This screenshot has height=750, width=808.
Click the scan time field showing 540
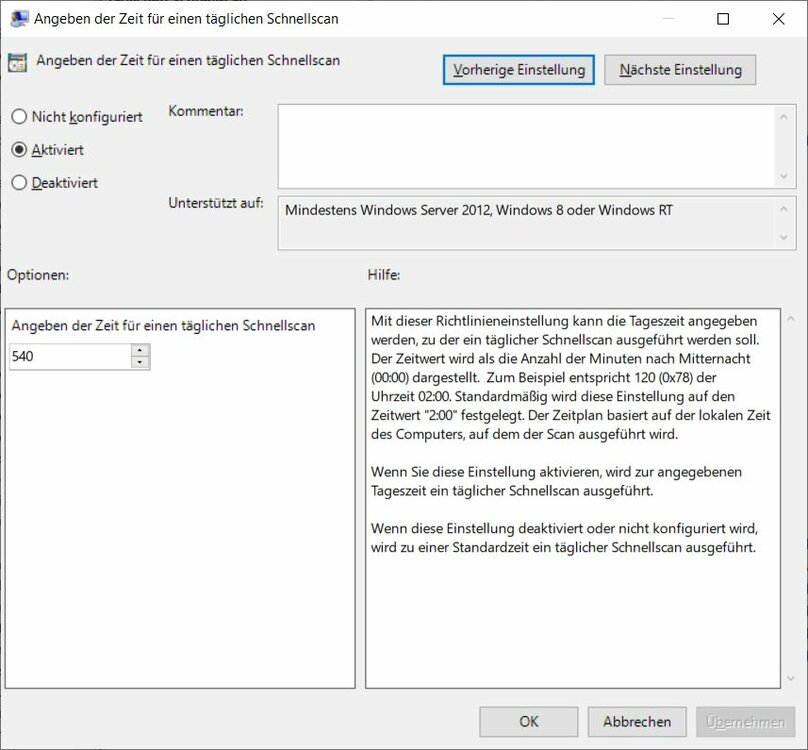69,356
